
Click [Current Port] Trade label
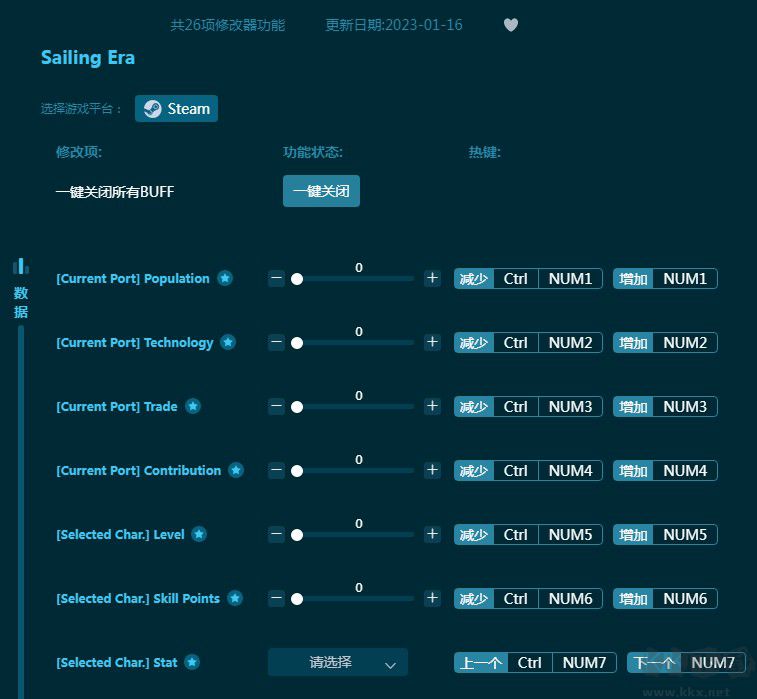[117, 406]
